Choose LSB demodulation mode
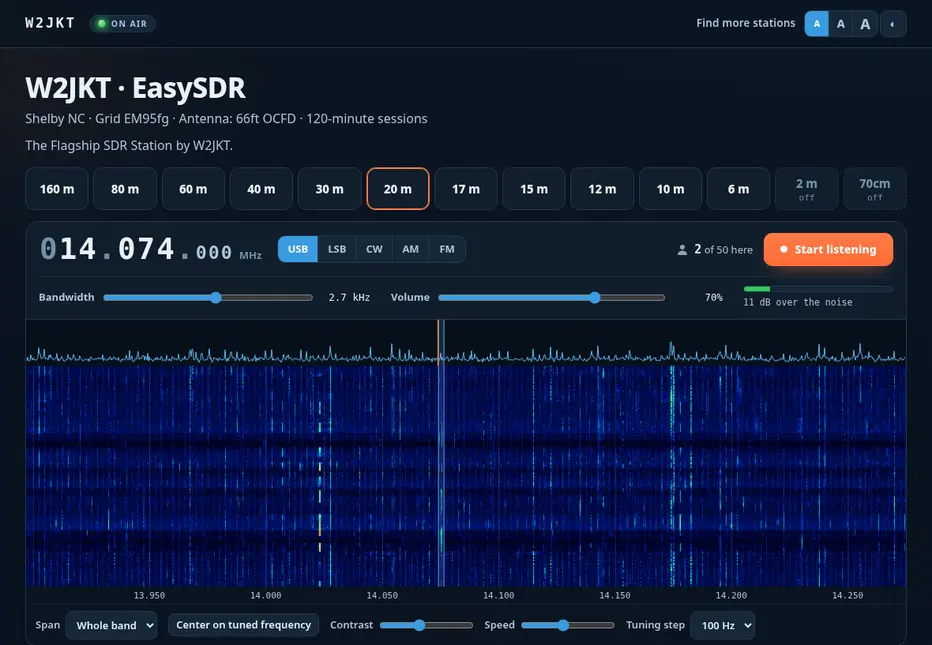 (x=337, y=249)
